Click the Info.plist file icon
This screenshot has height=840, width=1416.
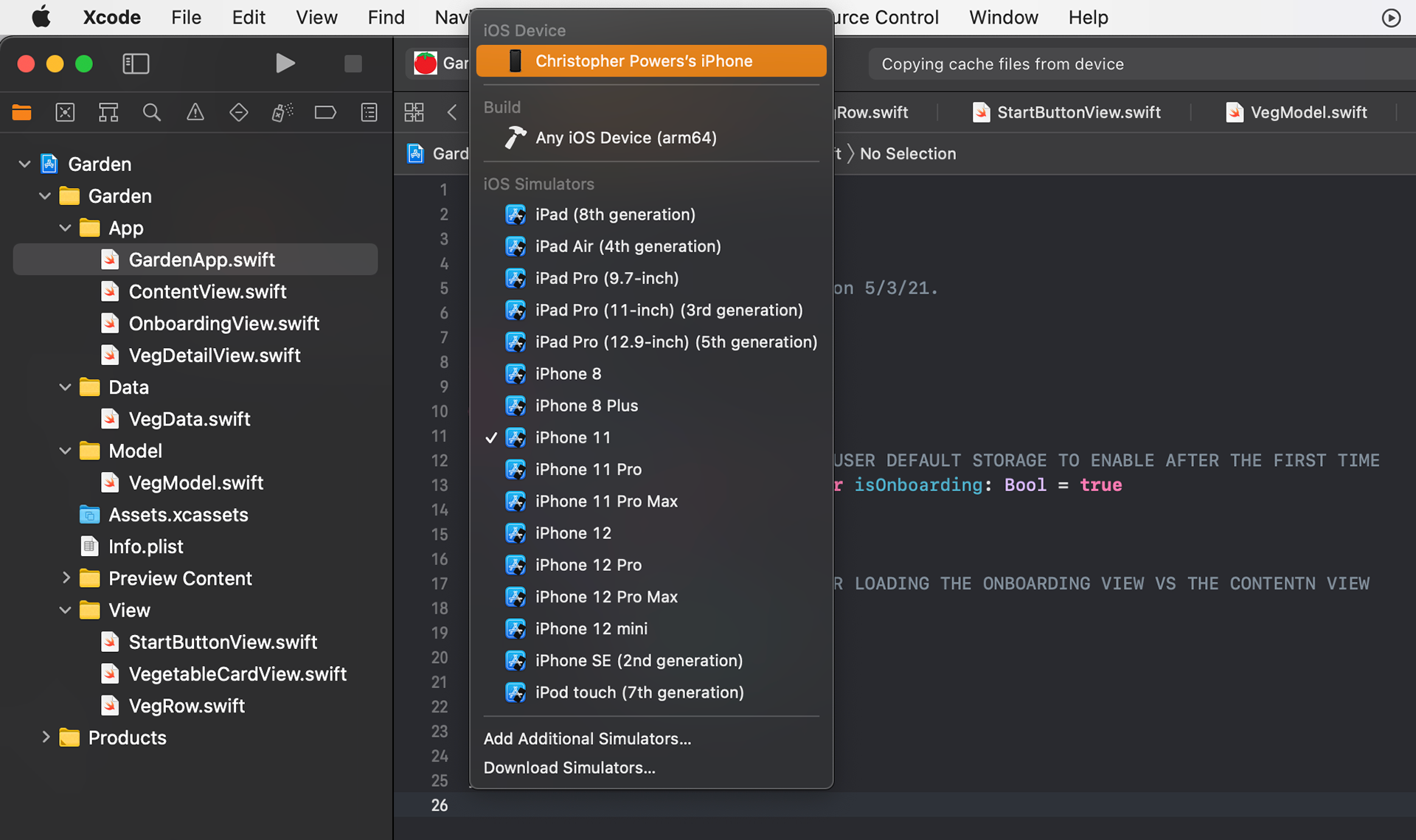89,546
